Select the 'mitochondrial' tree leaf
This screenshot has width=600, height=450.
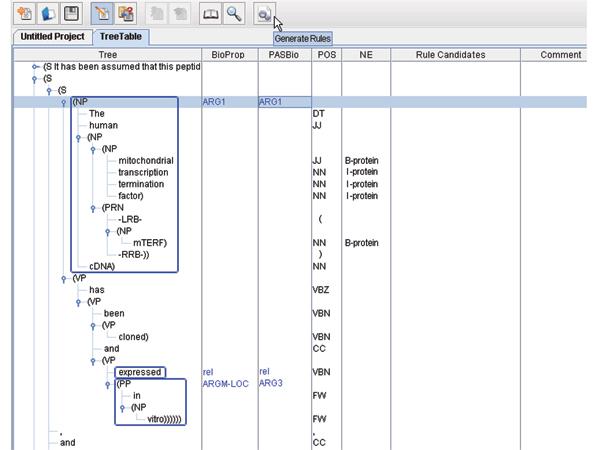[x=146, y=161]
